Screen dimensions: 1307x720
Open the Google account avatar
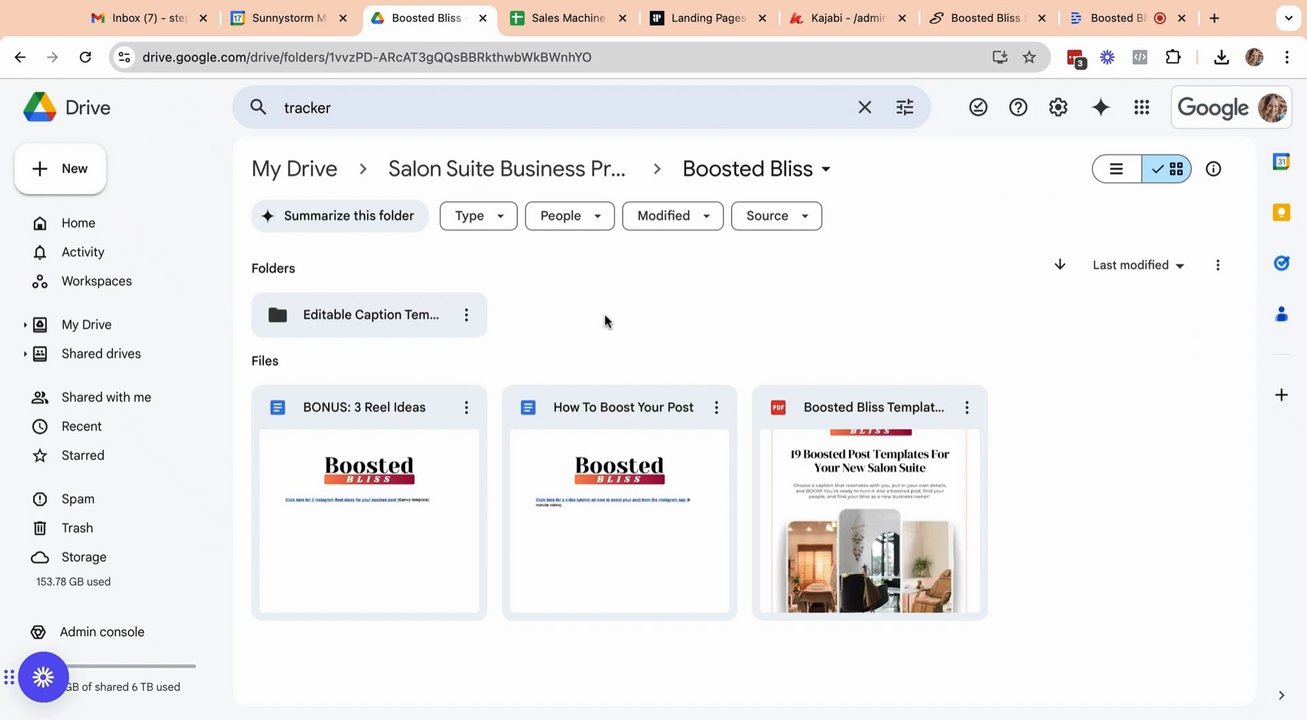[1272, 107]
